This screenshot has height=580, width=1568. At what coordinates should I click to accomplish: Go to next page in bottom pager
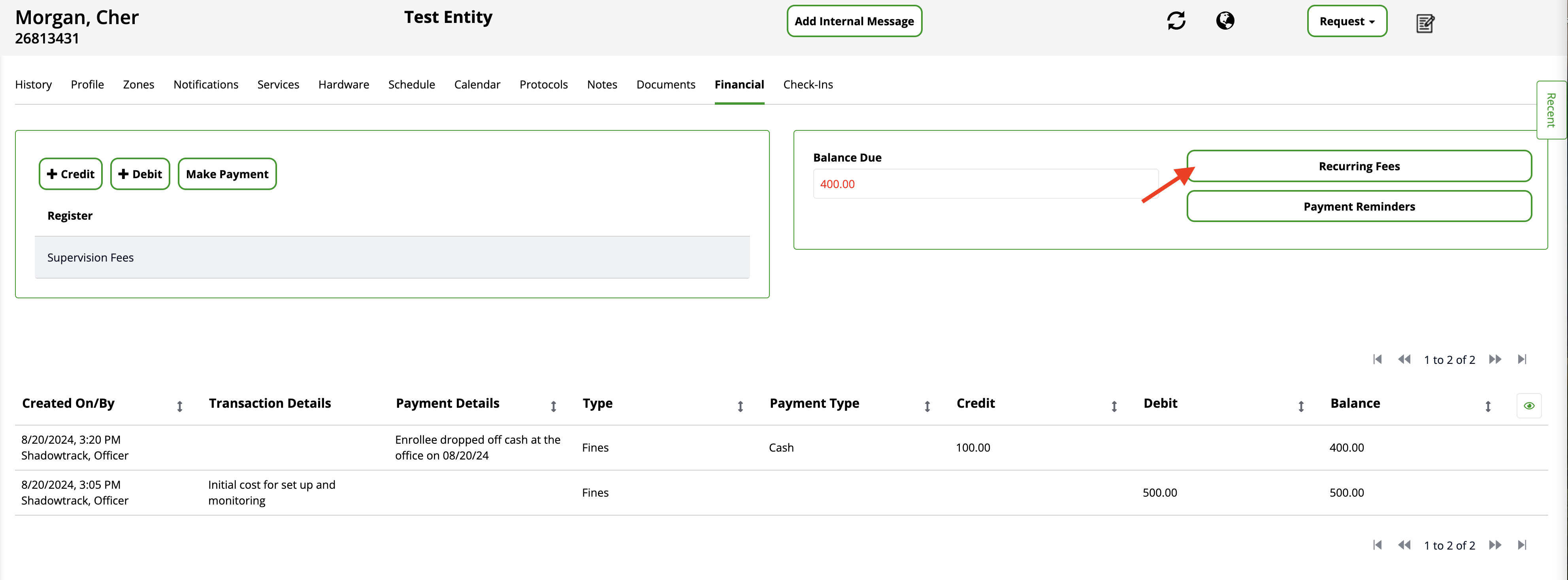click(x=1495, y=545)
